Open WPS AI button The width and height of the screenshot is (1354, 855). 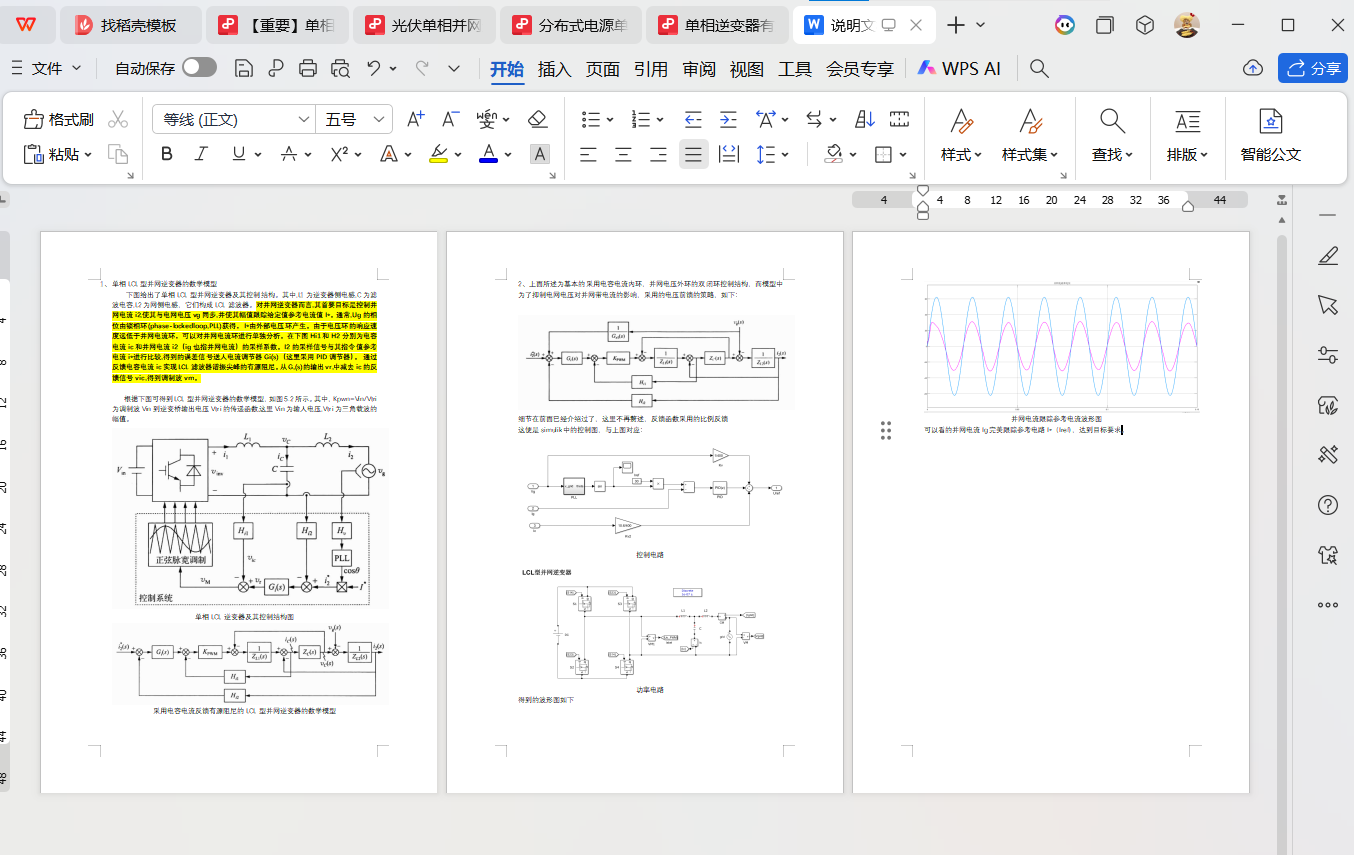[x=959, y=68]
